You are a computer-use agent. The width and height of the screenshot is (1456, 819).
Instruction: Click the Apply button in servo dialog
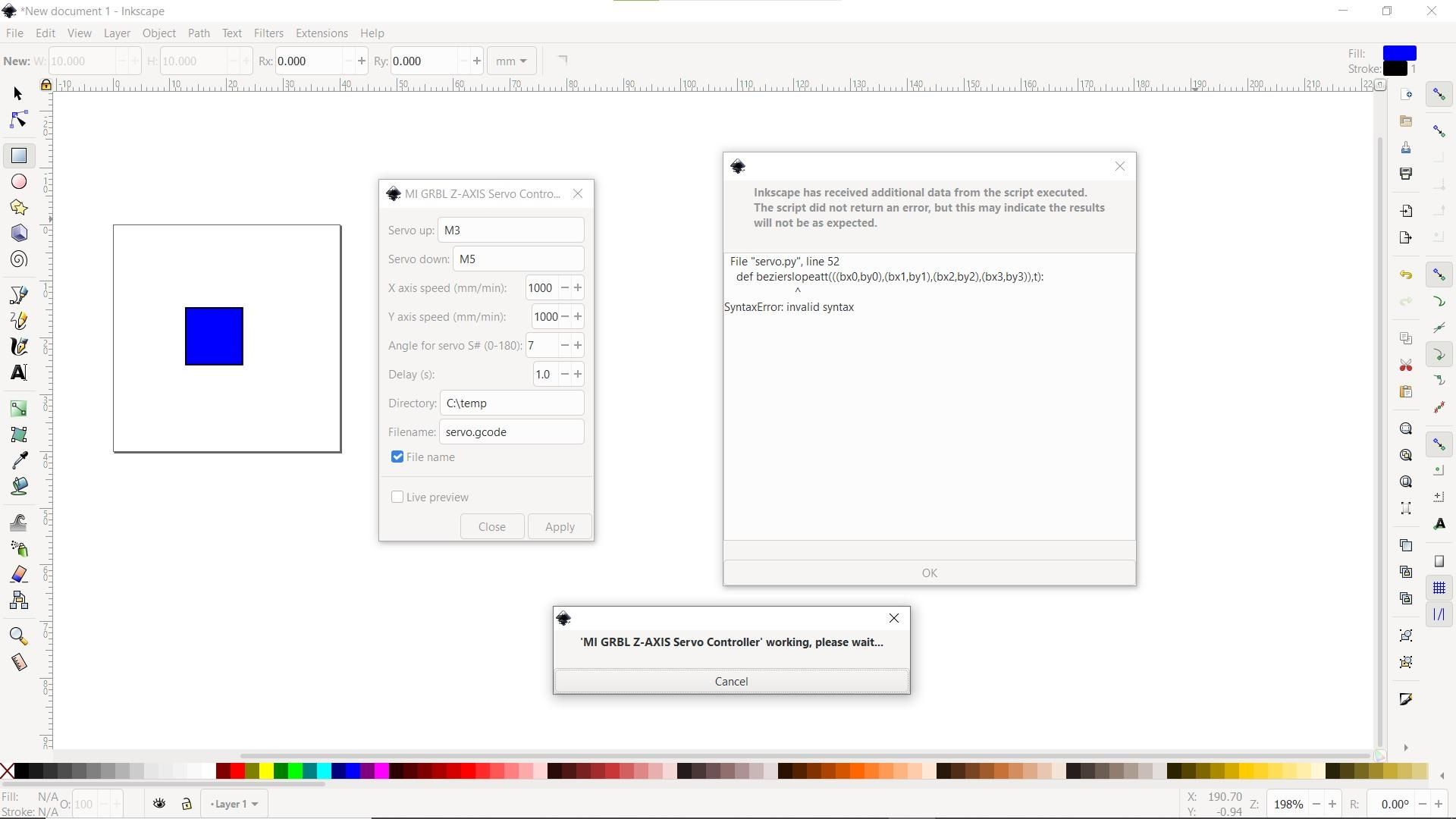pyautogui.click(x=560, y=526)
